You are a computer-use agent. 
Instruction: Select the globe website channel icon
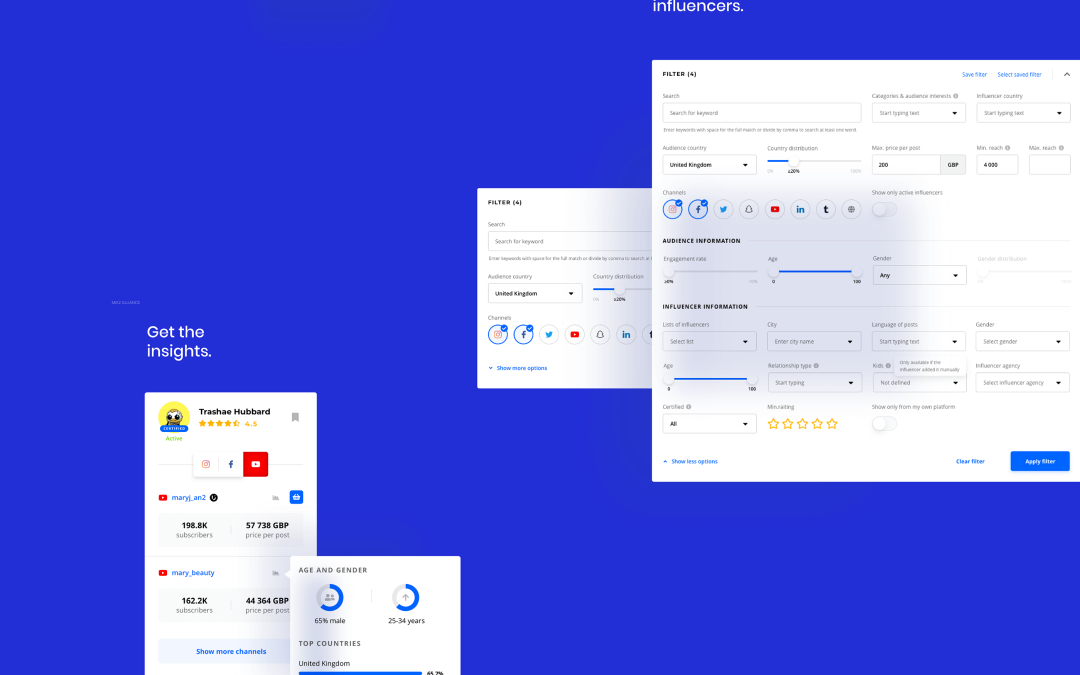[851, 209]
